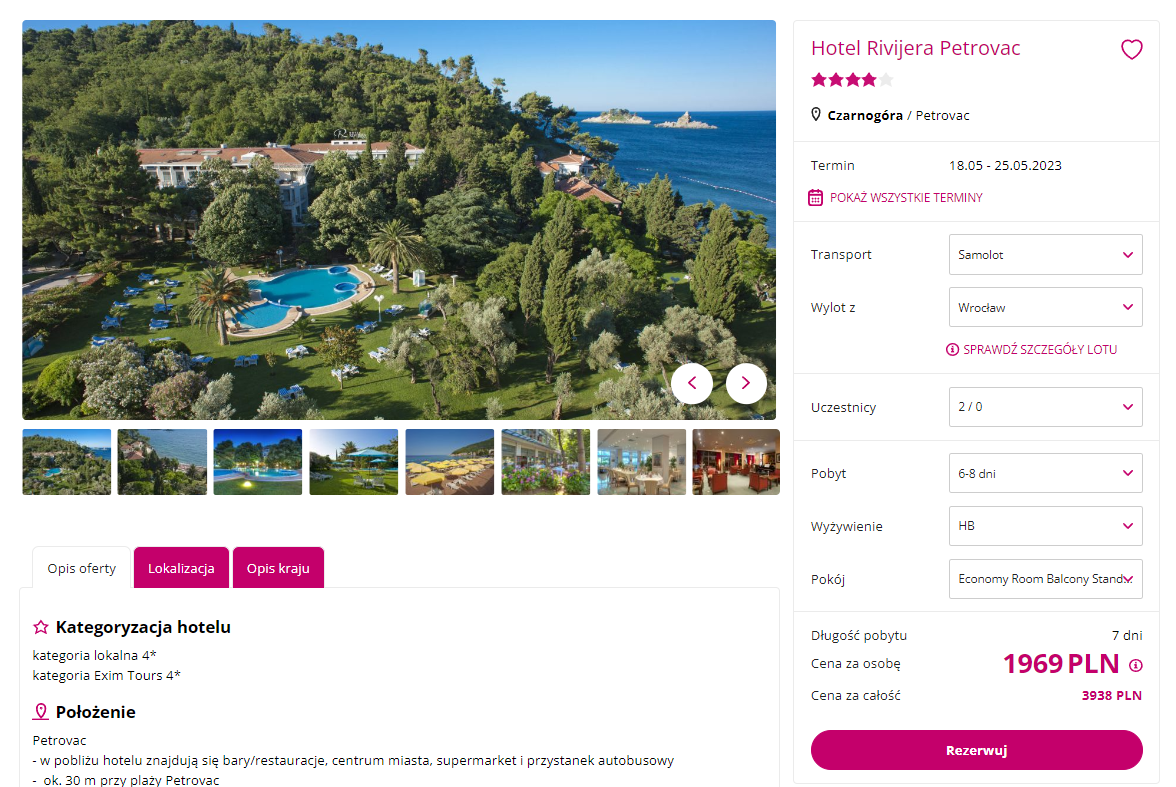
Task: Open the Wyżywienie dropdown showing HB
Action: coord(1045,526)
